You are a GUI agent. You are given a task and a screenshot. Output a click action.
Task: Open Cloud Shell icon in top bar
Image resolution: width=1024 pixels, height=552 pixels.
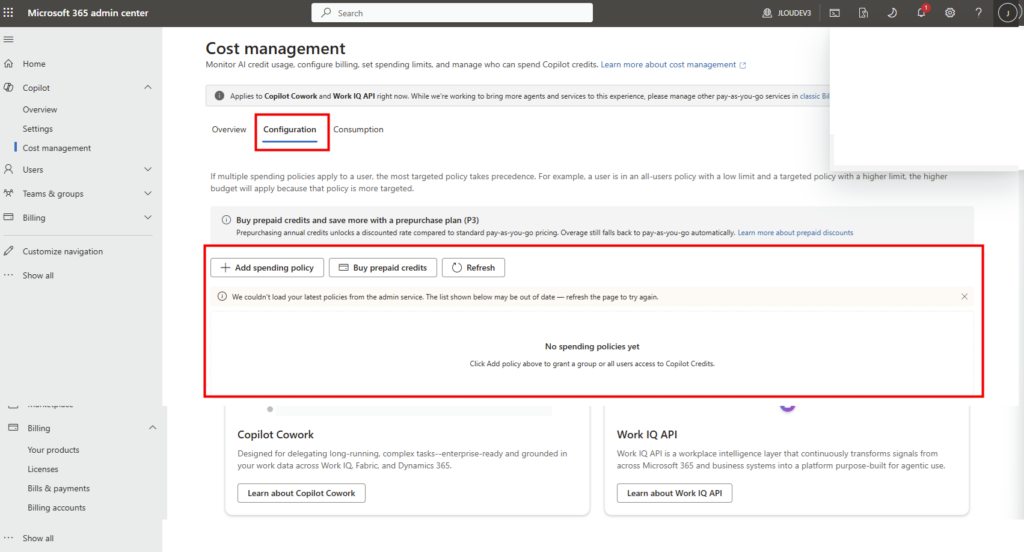click(x=835, y=13)
